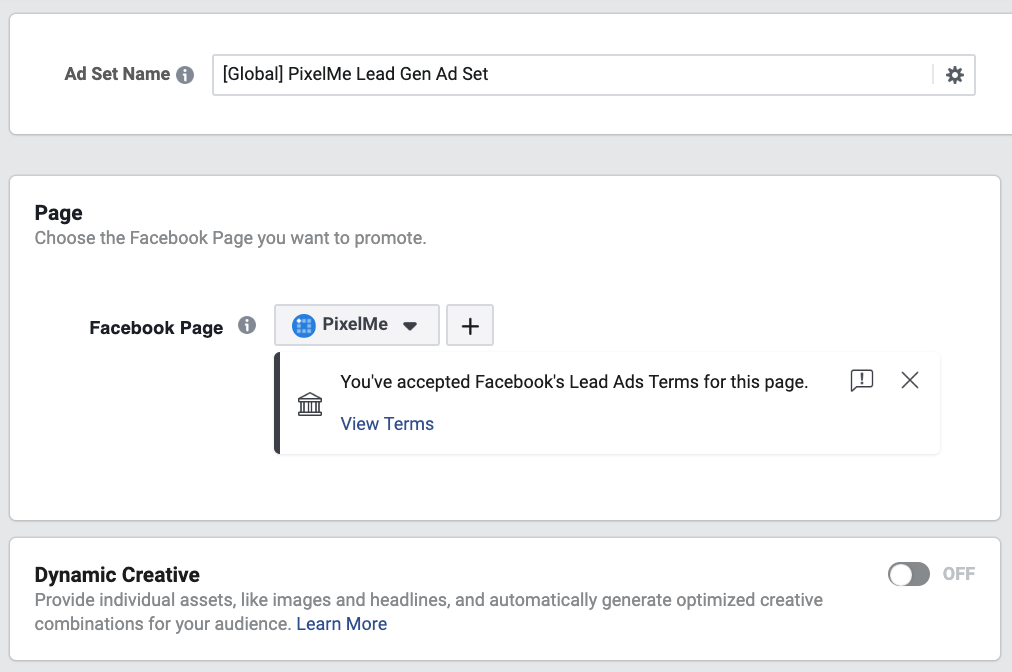Image resolution: width=1012 pixels, height=672 pixels.
Task: Create a new Facebook Page with plus
Action: click(x=470, y=325)
